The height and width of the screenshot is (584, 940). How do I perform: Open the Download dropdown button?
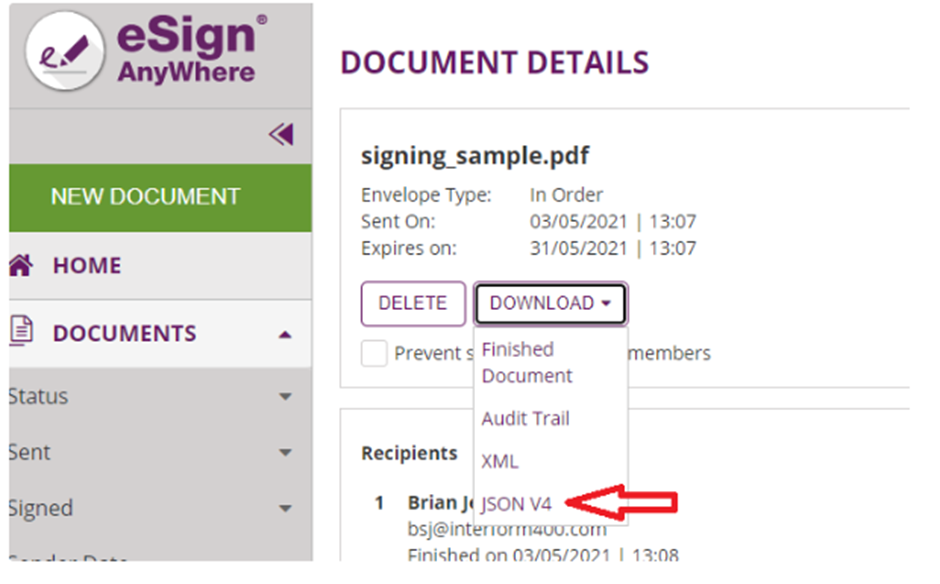(550, 303)
